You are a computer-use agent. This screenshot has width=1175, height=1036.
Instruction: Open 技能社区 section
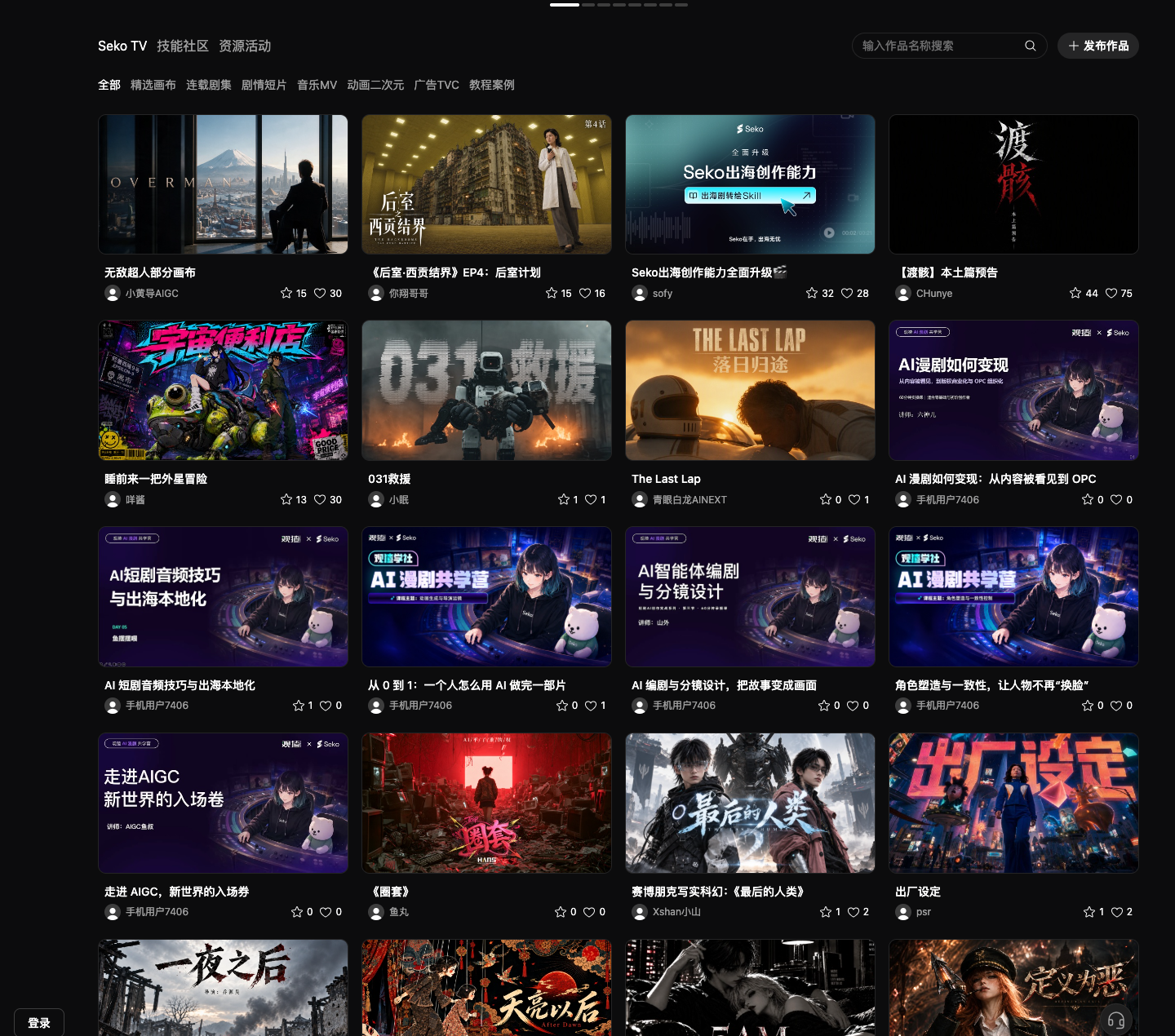(x=183, y=46)
